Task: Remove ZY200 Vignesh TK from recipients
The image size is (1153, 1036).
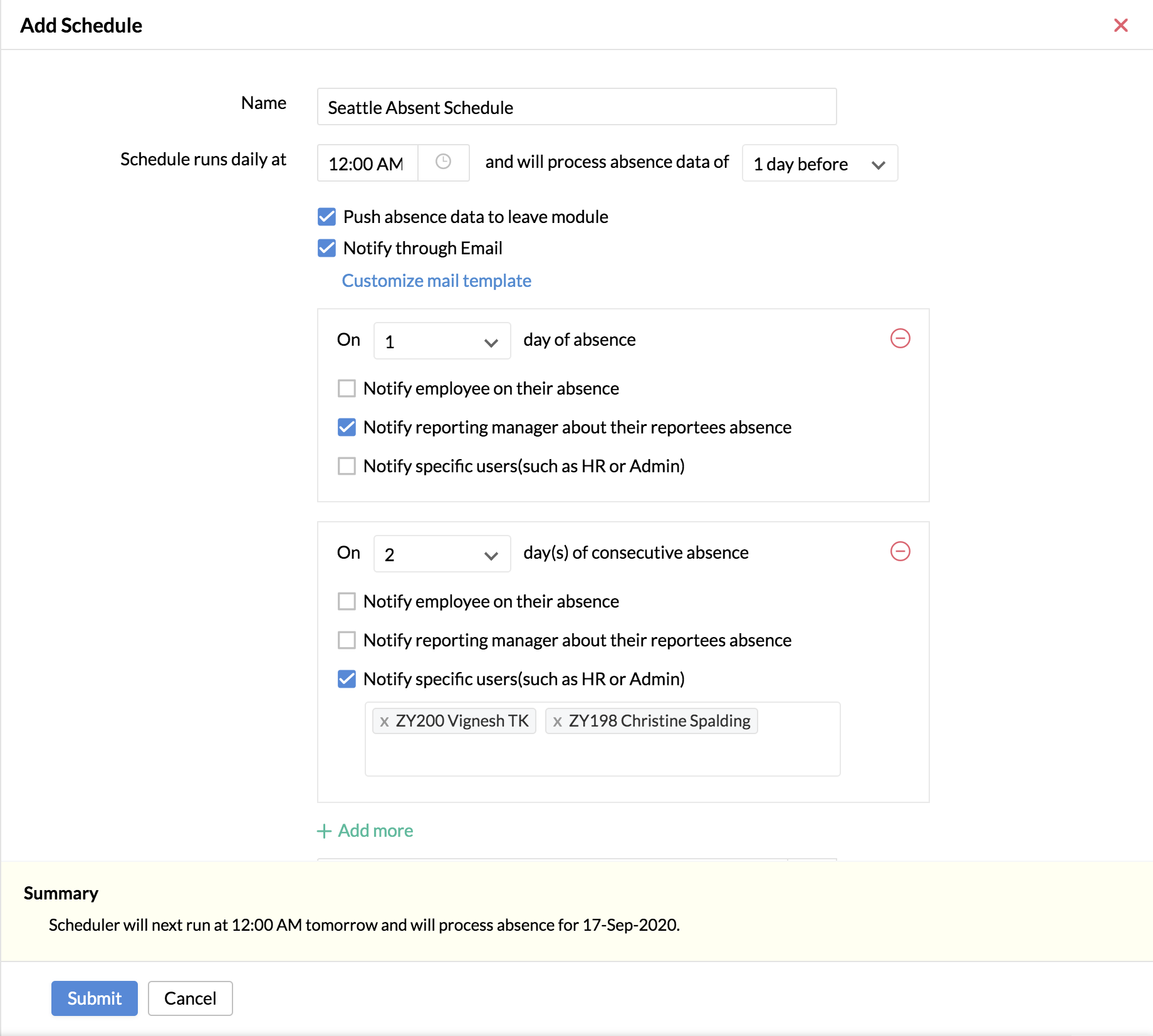Action: 384,722
